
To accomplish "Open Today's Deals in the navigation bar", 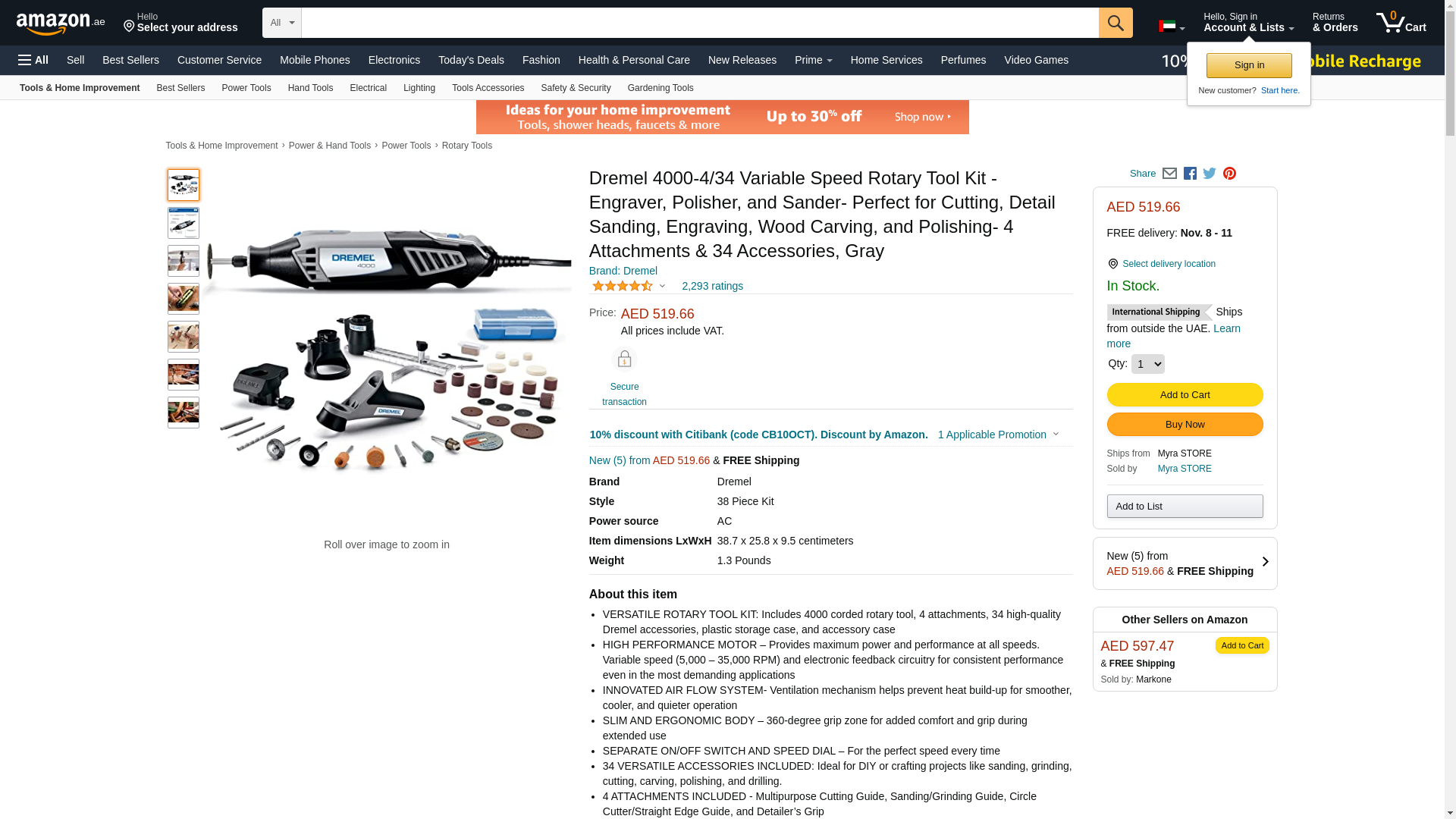I will [x=471, y=60].
